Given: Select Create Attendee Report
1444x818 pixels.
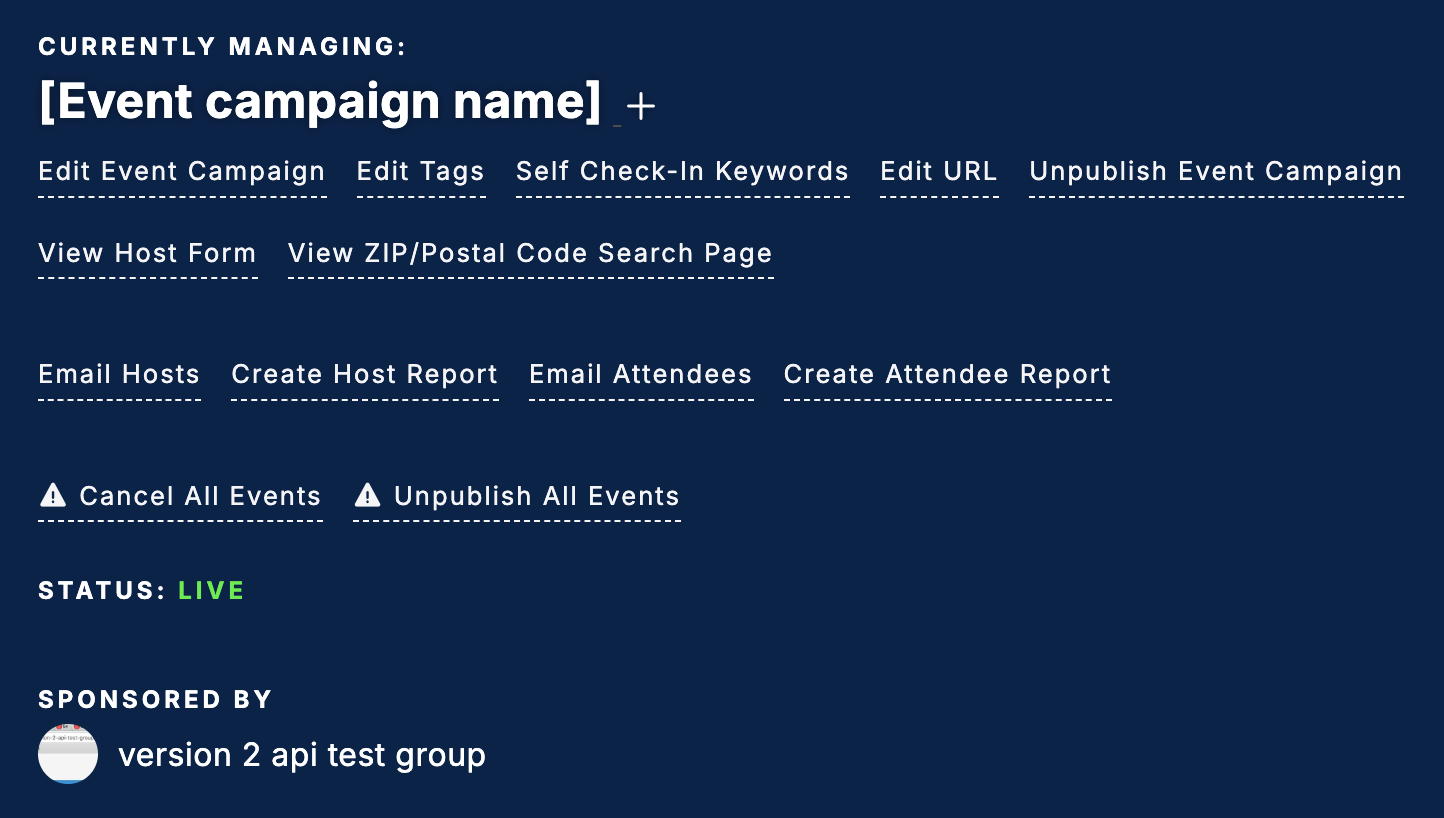Looking at the screenshot, I should click(x=948, y=375).
